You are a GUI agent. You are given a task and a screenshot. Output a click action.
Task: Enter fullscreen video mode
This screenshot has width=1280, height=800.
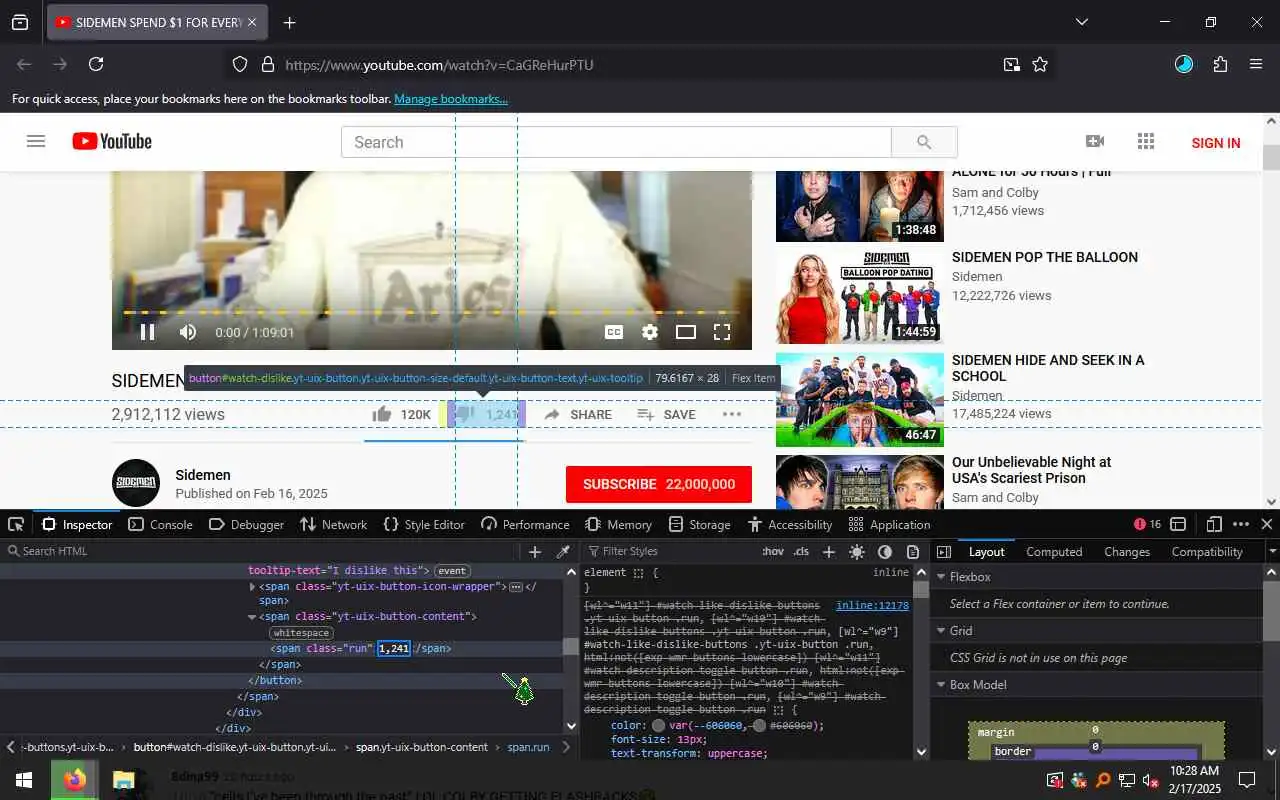pyautogui.click(x=722, y=332)
